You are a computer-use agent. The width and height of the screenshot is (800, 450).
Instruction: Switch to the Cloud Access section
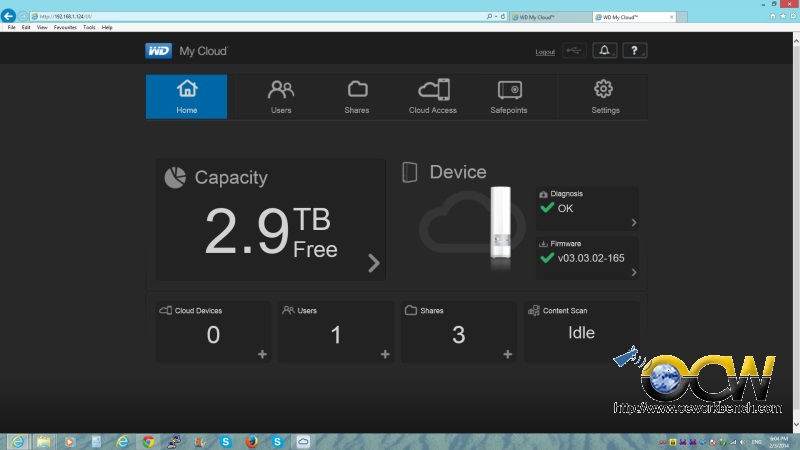433,97
